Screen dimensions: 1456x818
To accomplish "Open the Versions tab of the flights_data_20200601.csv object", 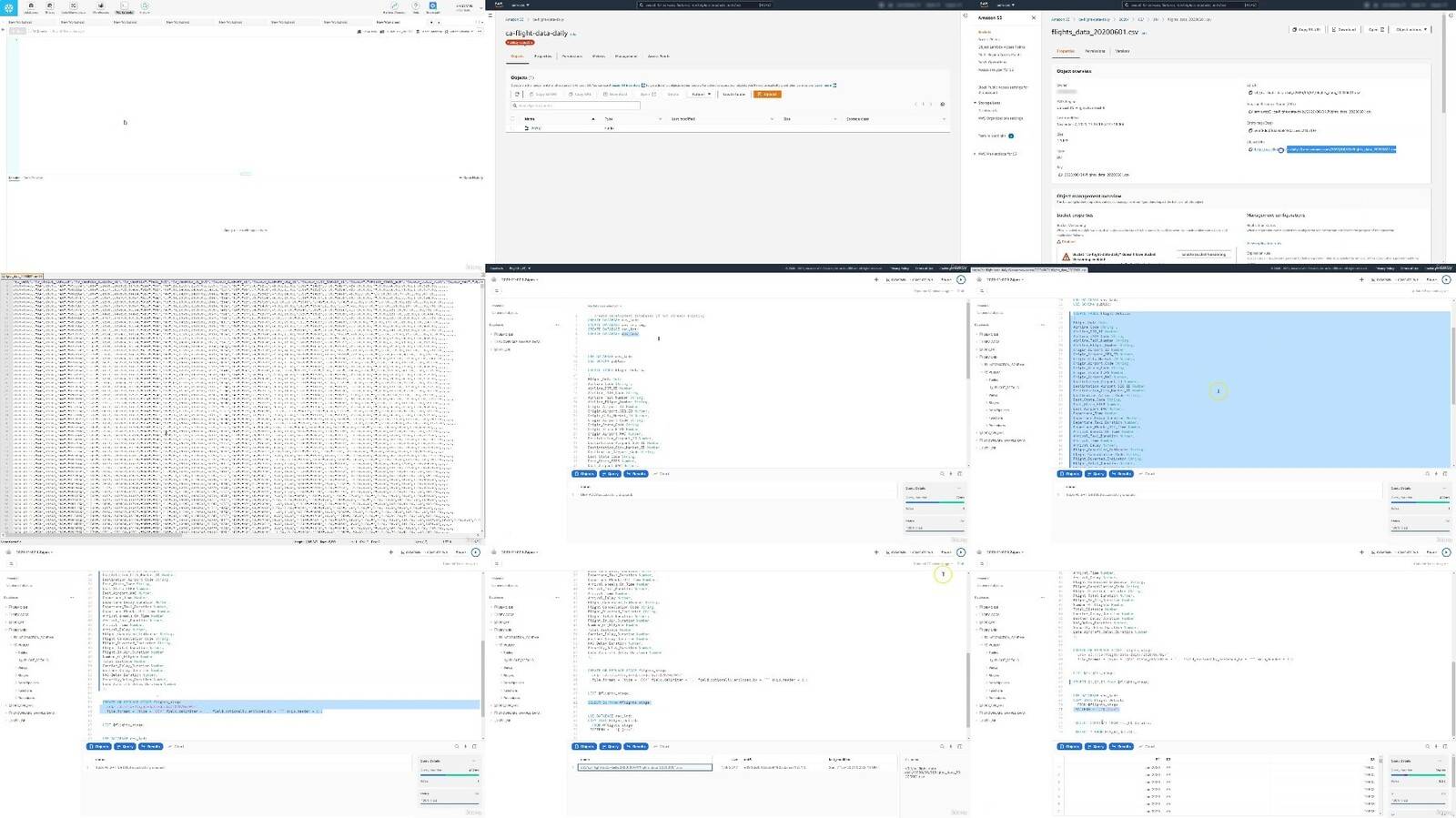I will [1122, 51].
